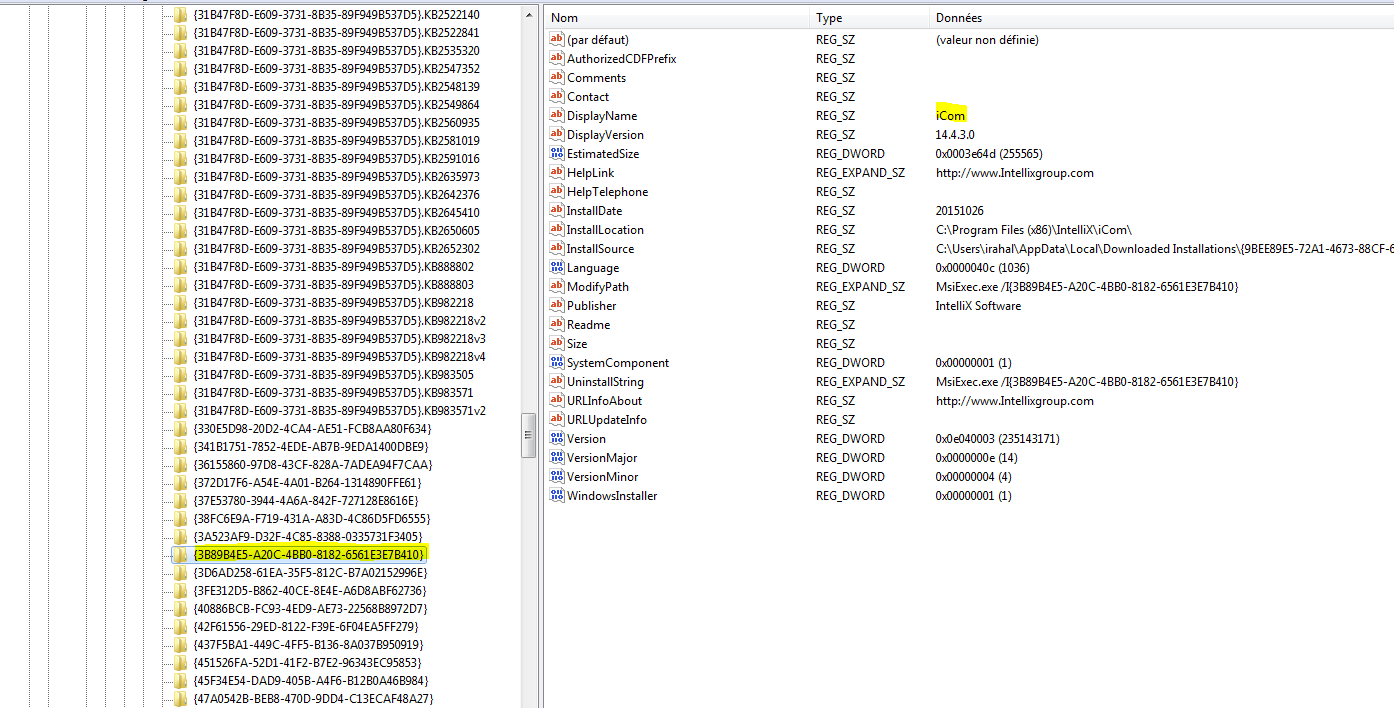Click the DisplayName string value icon
Image resolution: width=1394 pixels, height=708 pixels.
click(x=558, y=116)
